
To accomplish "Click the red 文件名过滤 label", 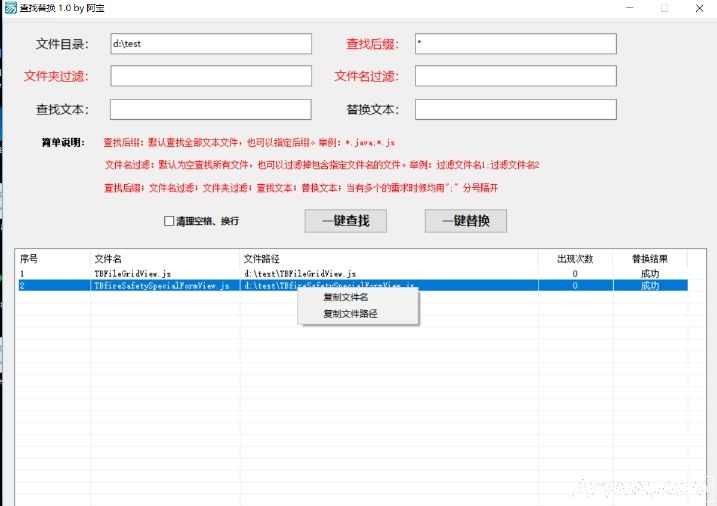I will pyautogui.click(x=366, y=76).
